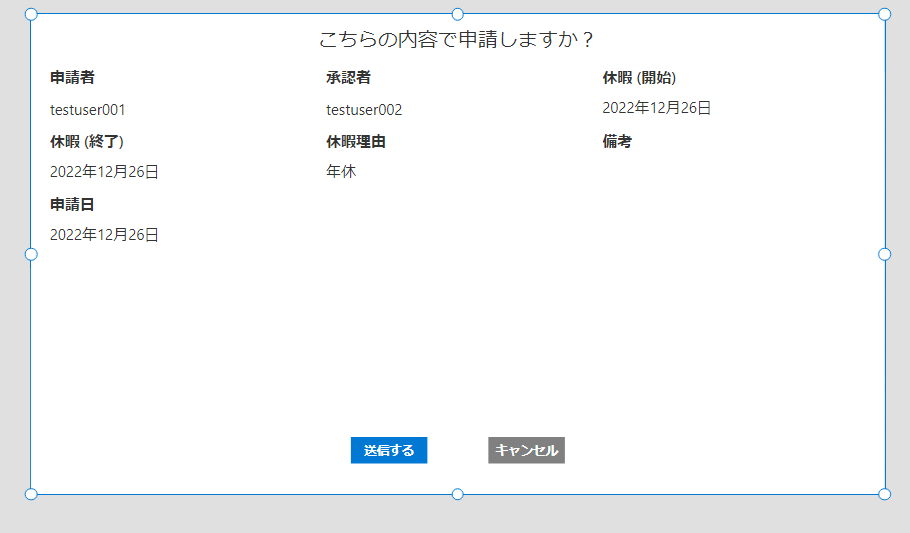Click the 送信する button
Viewport: 910px width, 533px height.
389,450
